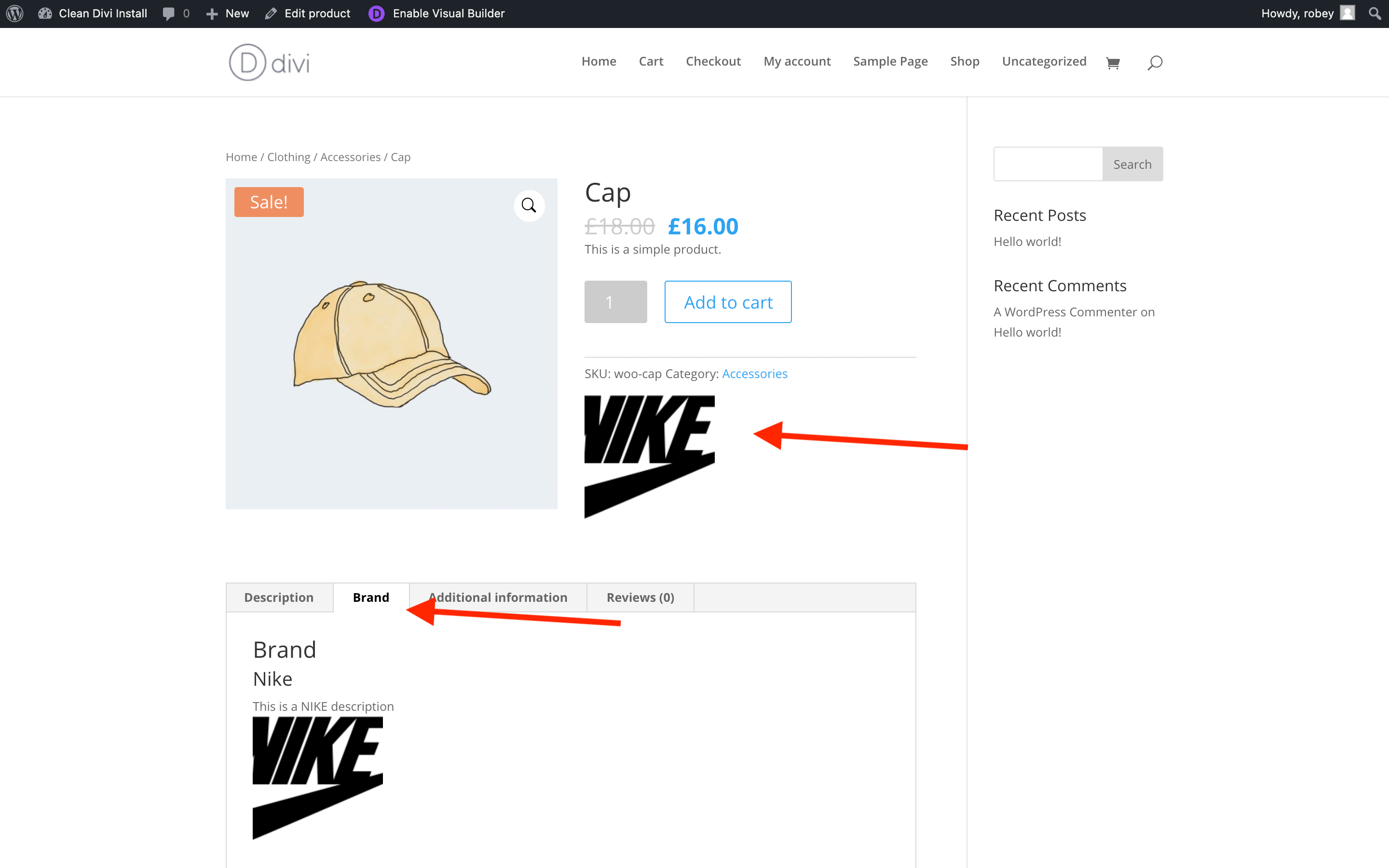Open the Hello world! recent post
The width and height of the screenshot is (1389, 868).
(x=1027, y=242)
